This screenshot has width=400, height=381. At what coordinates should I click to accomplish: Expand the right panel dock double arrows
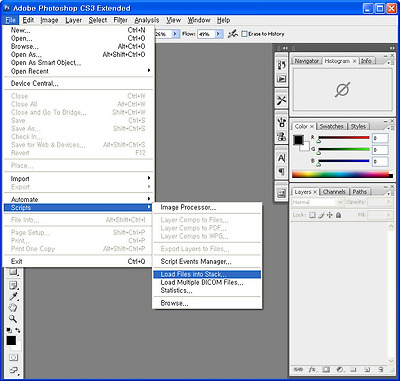pyautogui.click(x=392, y=48)
